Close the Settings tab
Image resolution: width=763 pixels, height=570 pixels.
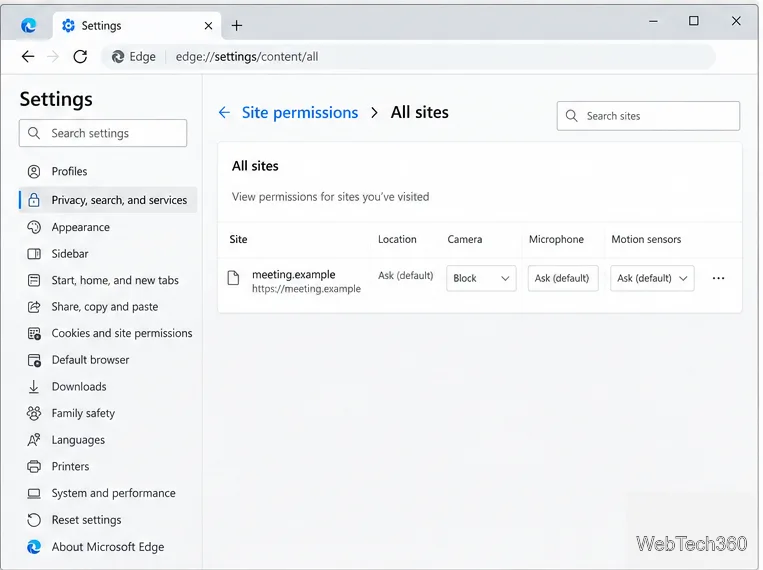tap(208, 25)
